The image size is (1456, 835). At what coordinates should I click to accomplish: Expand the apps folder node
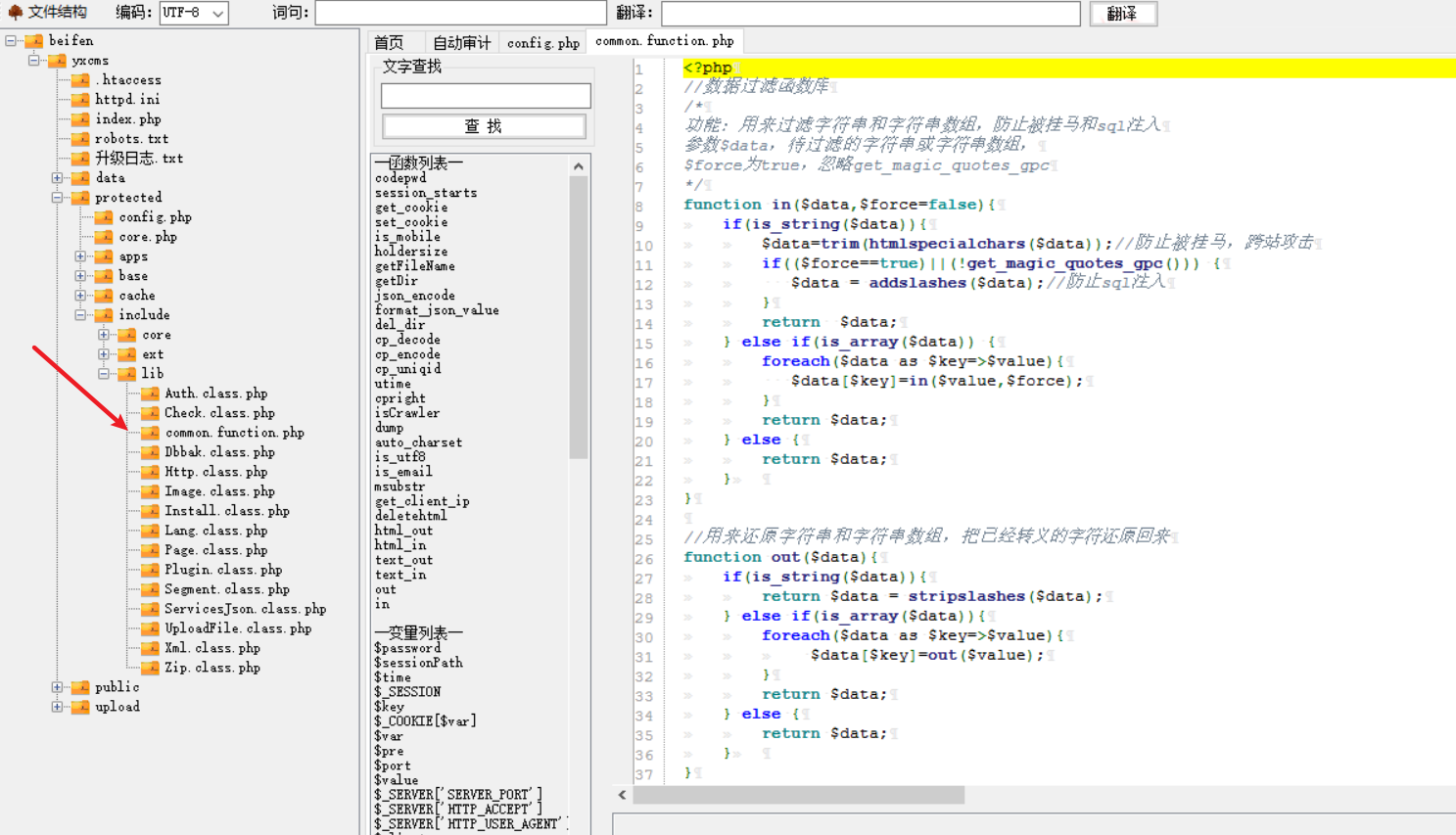pyautogui.click(x=81, y=256)
